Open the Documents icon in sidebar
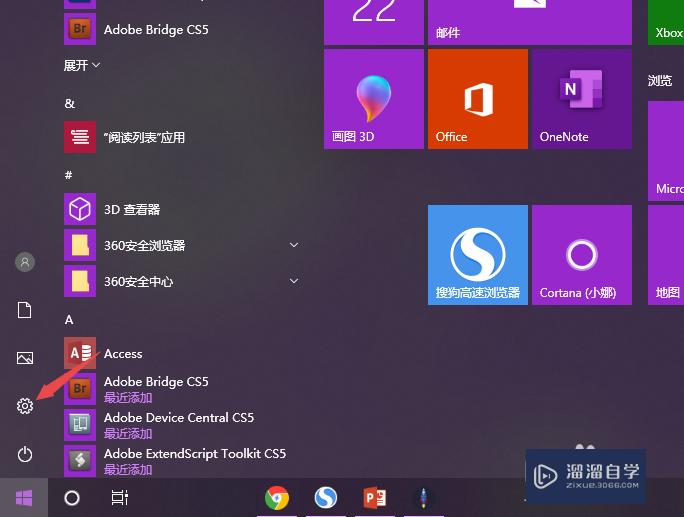Image resolution: width=684 pixels, height=517 pixels. point(24,310)
